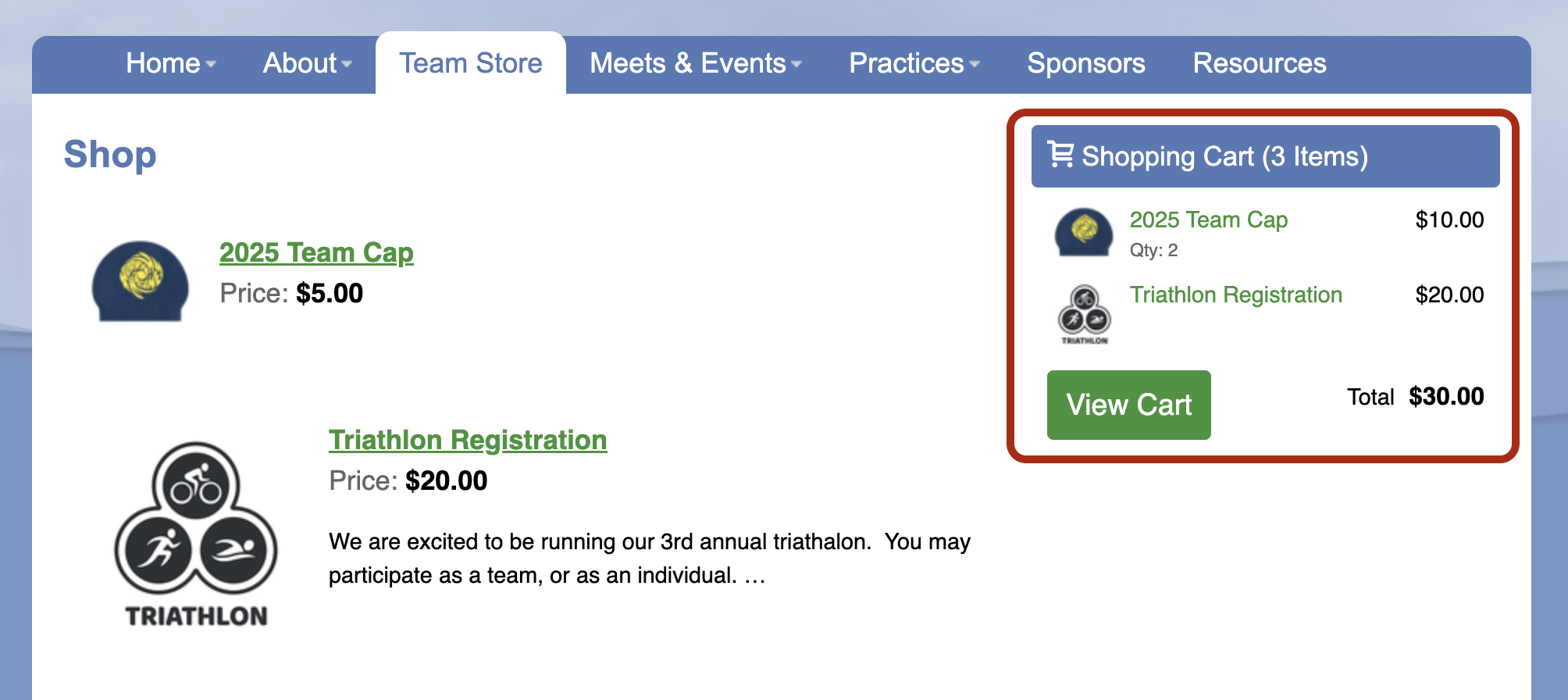
Task: Expand the Home menu dropdown arrow
Action: pyautogui.click(x=211, y=65)
